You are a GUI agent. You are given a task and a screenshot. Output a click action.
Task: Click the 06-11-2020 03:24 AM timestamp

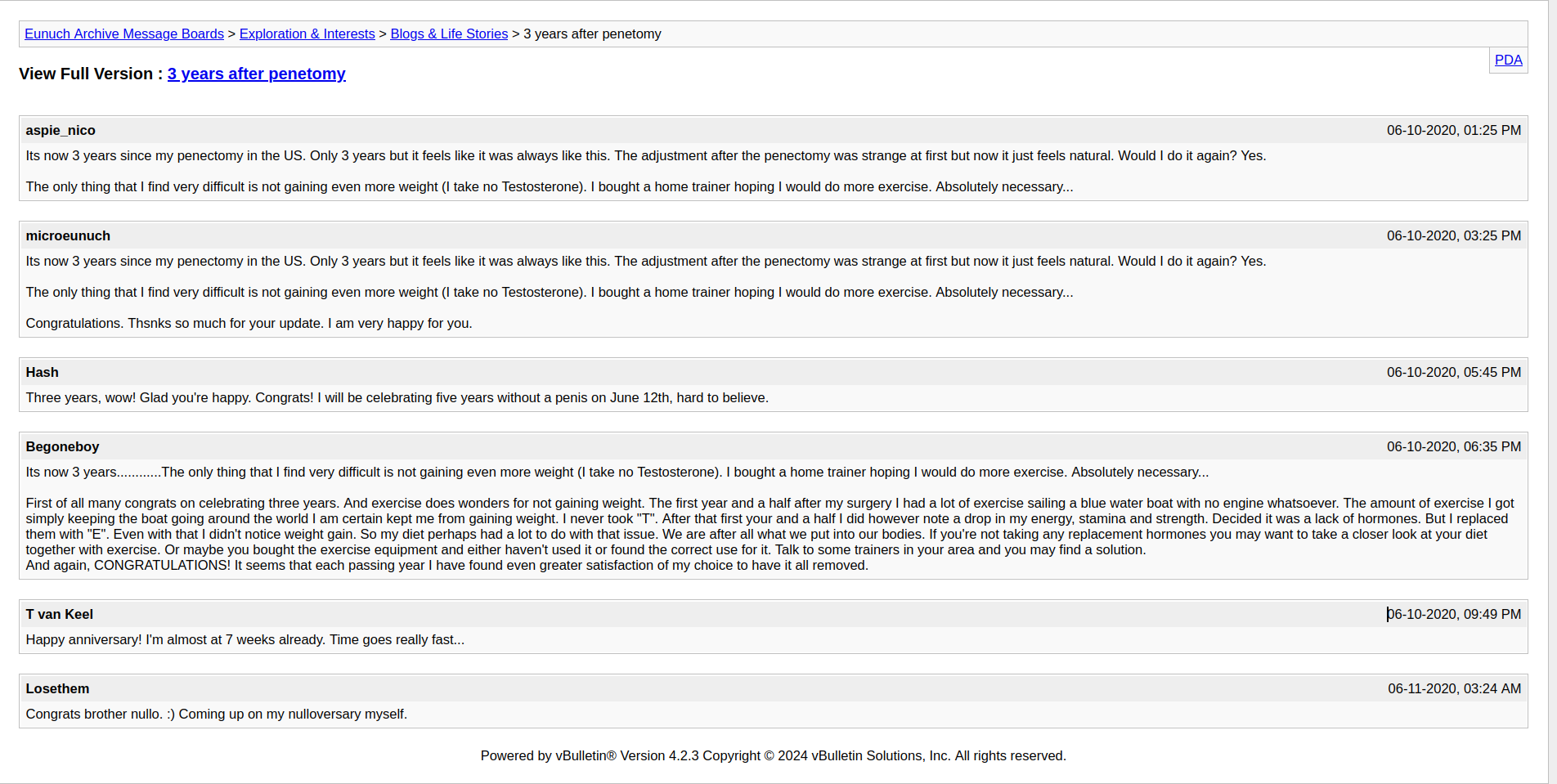[x=1454, y=688]
